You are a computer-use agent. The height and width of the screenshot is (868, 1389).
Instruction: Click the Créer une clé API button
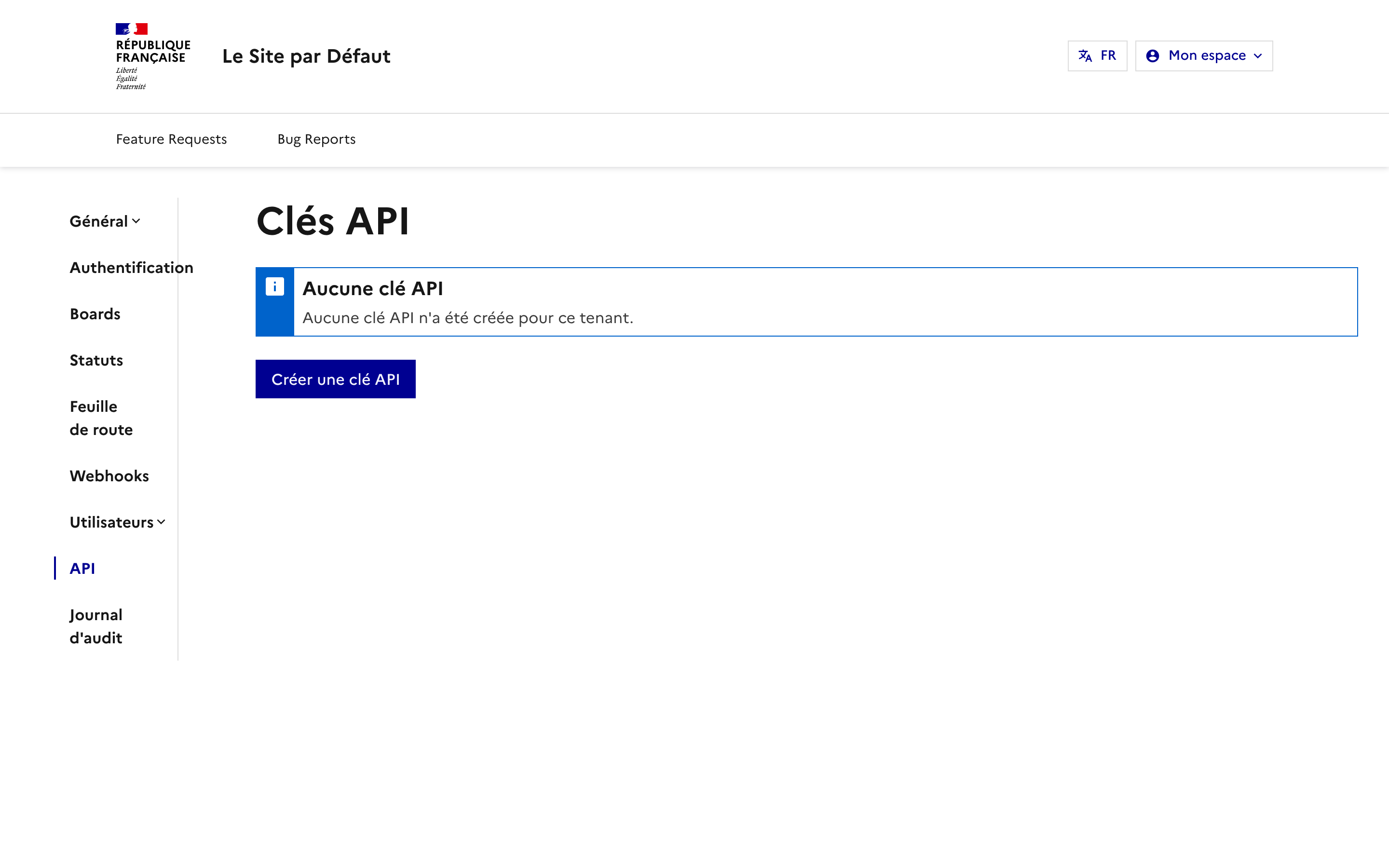[335, 379]
